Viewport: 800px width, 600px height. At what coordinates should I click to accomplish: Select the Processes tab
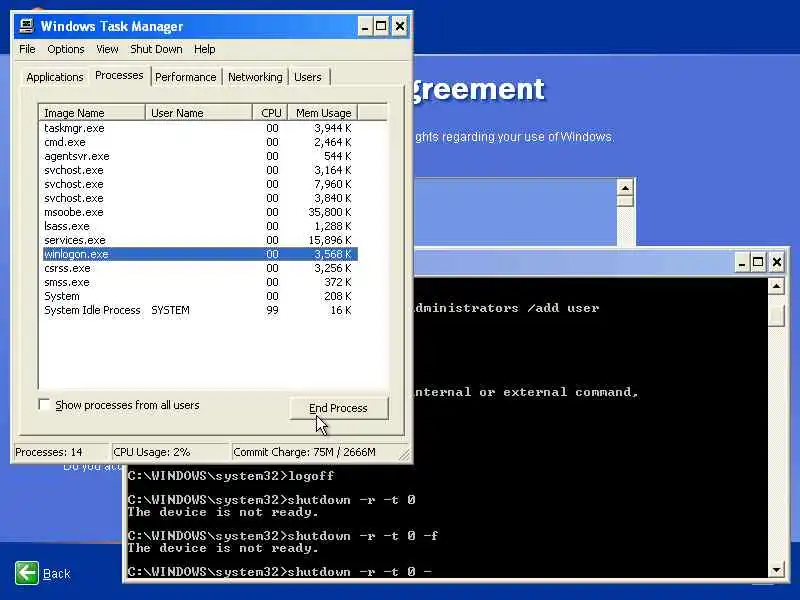click(x=119, y=76)
